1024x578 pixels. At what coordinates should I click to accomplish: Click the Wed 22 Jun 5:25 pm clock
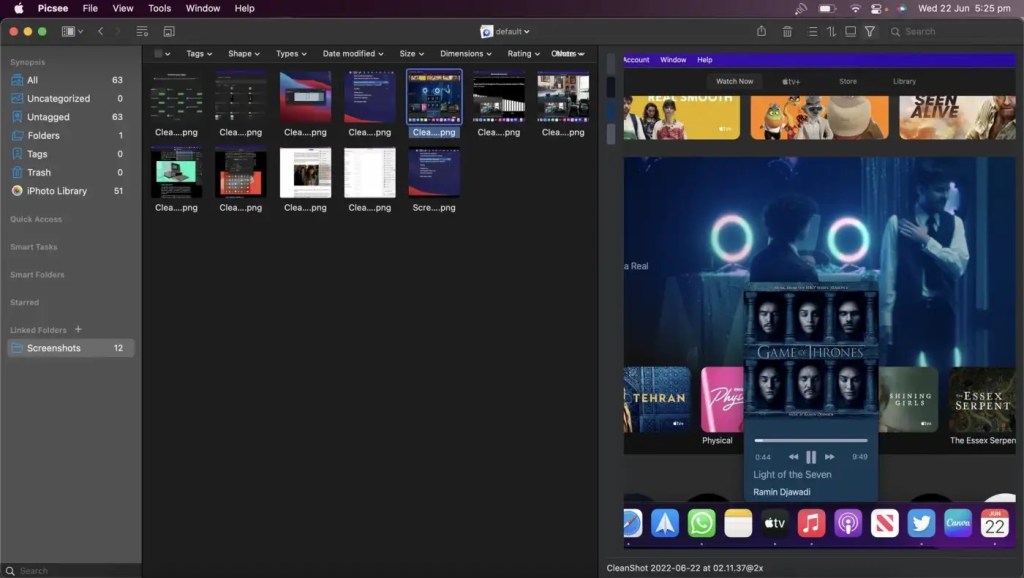(x=964, y=8)
